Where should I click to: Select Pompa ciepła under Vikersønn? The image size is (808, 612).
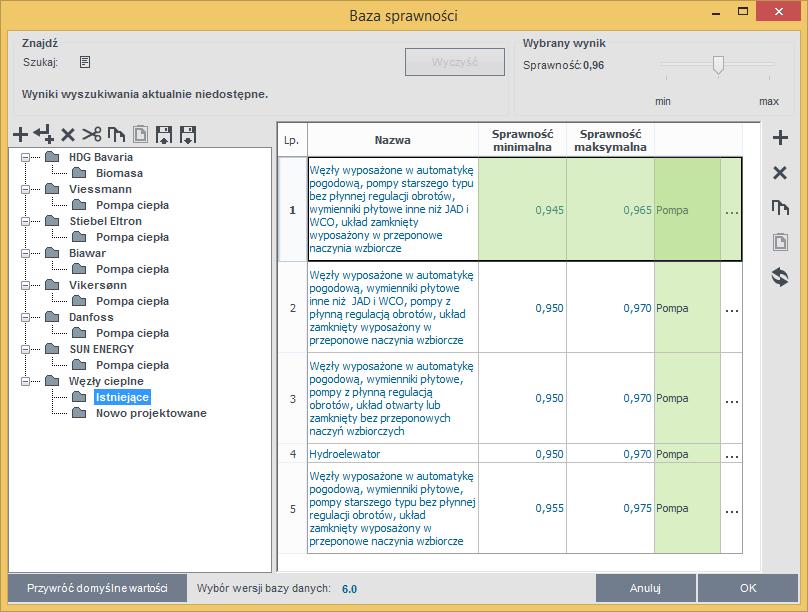(132, 301)
